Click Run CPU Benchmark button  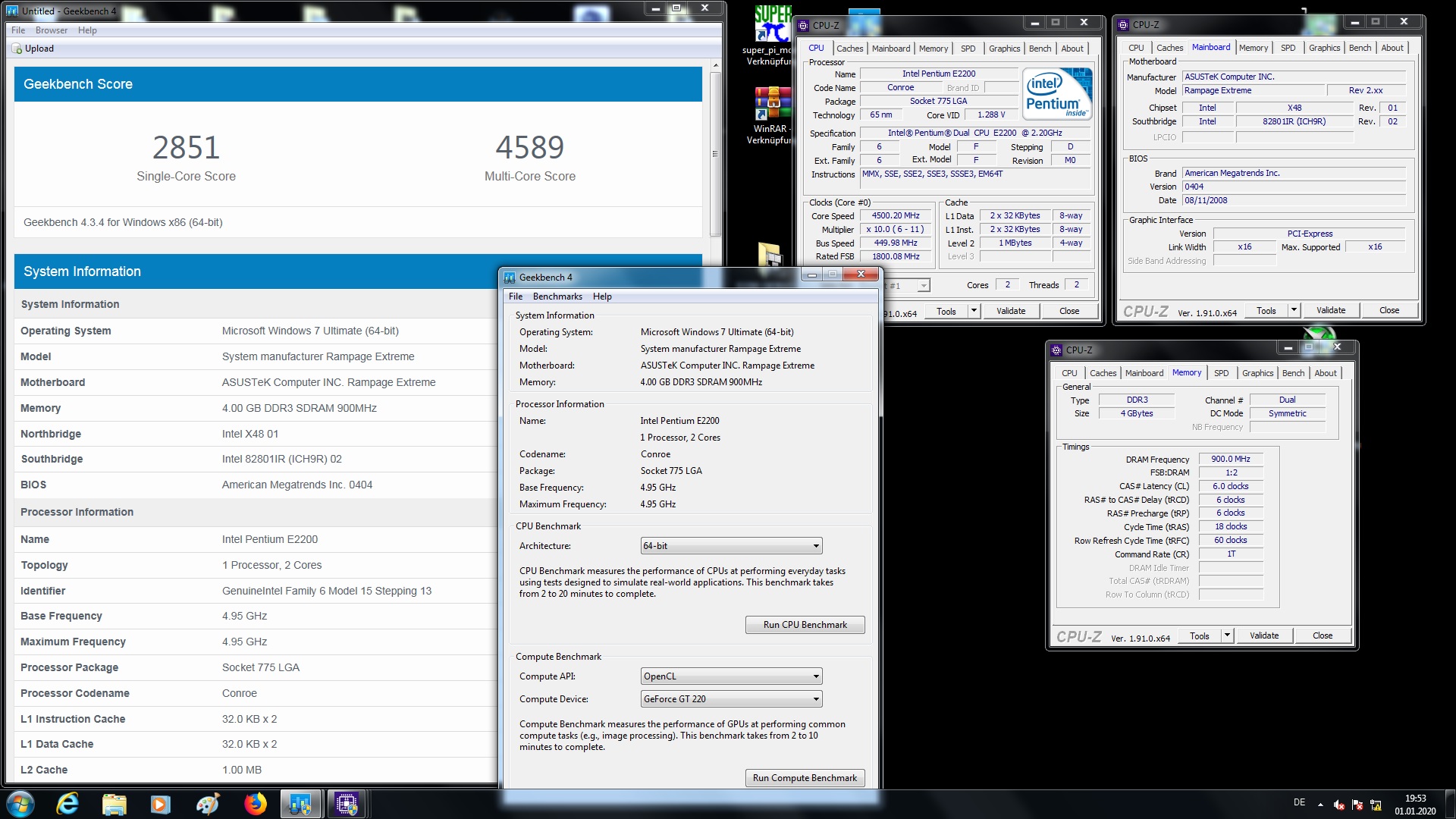tap(805, 625)
